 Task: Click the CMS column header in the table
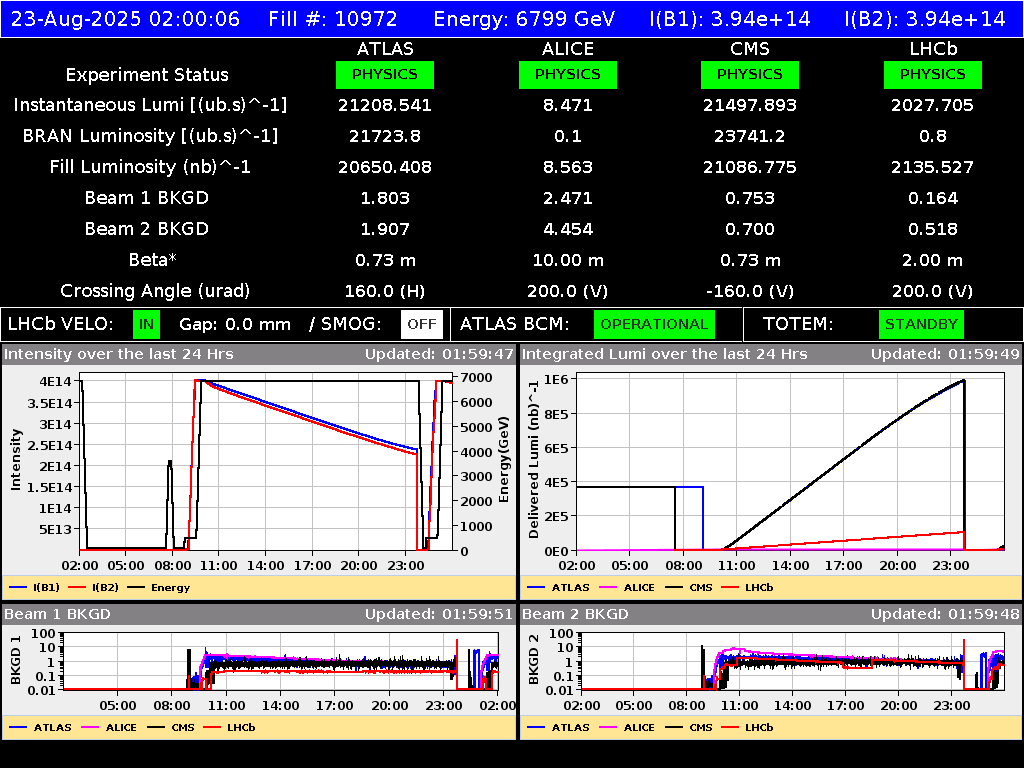[750, 49]
